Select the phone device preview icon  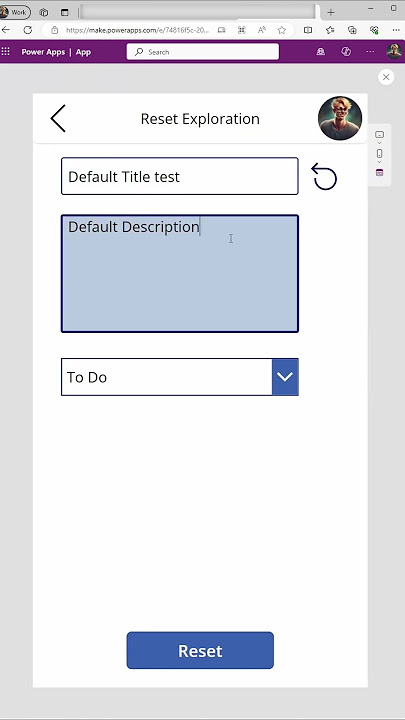tap(379, 154)
